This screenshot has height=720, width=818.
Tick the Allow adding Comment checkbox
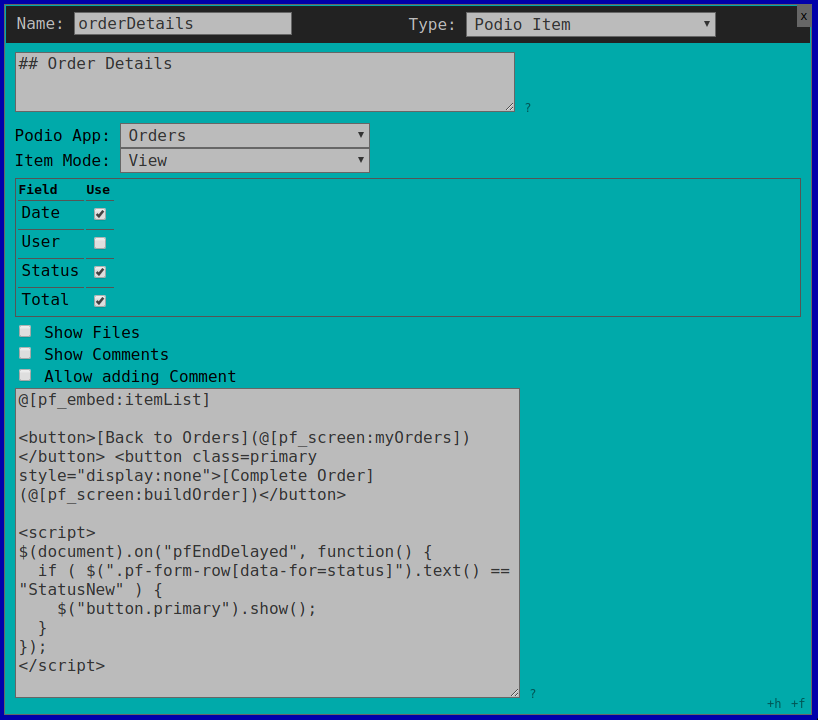[x=25, y=375]
